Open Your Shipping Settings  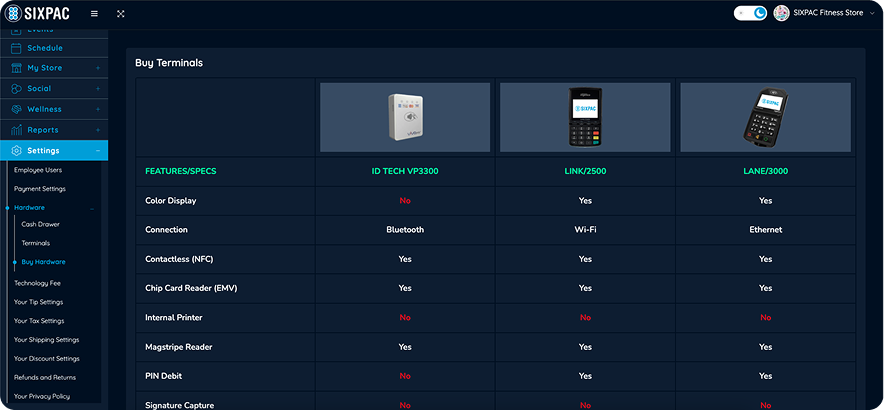point(47,340)
